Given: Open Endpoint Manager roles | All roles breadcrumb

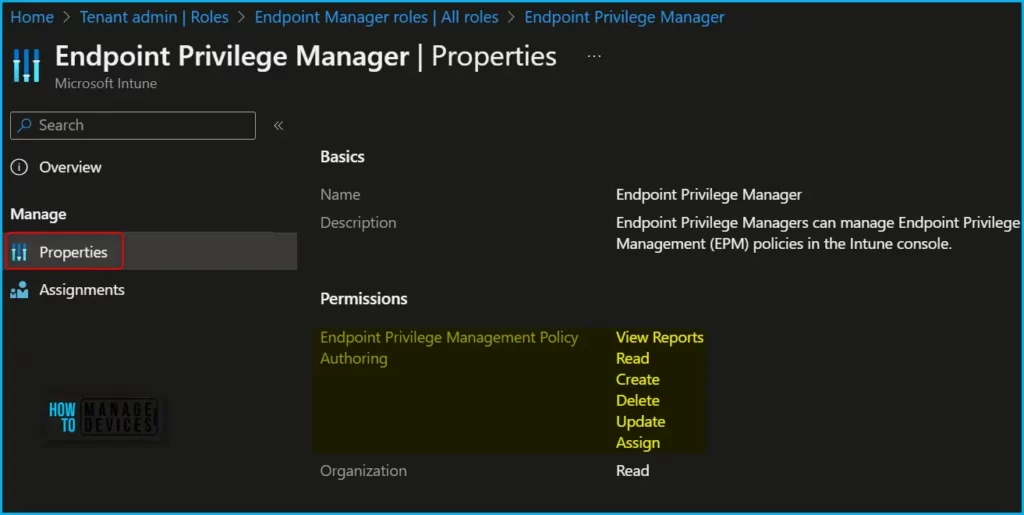Looking at the screenshot, I should [x=376, y=17].
